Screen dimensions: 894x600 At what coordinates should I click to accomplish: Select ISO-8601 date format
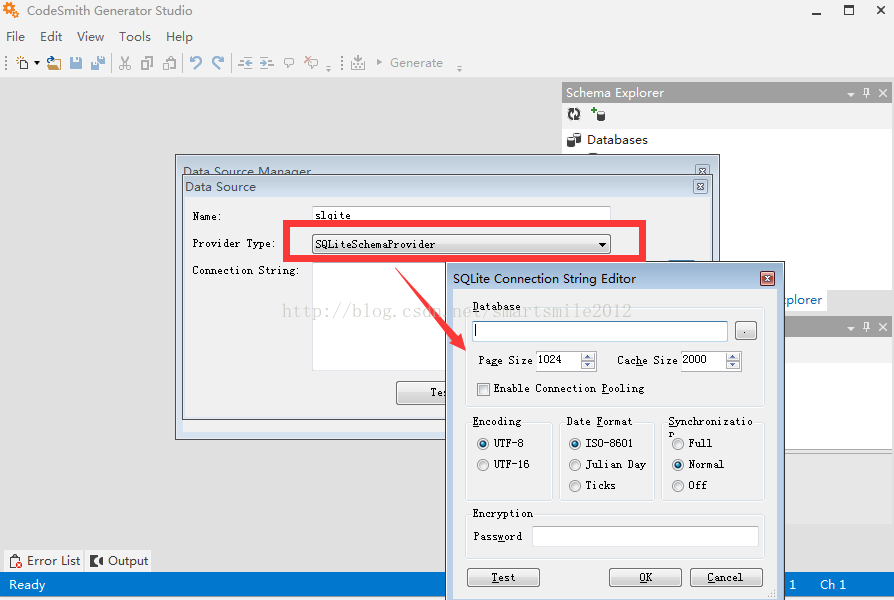pos(575,444)
